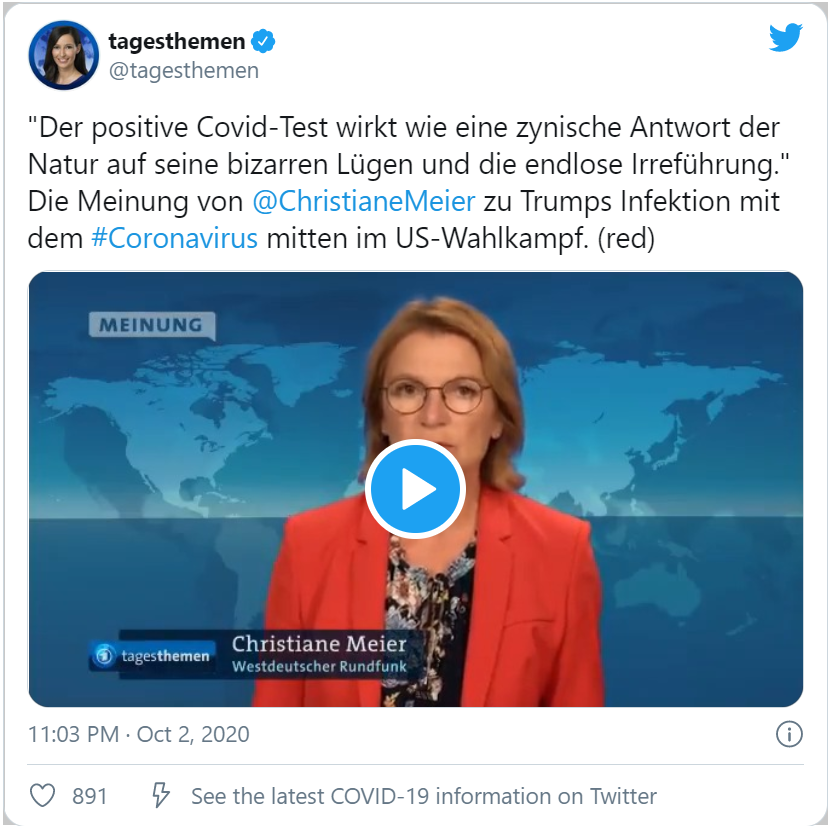Click the 891 likes count

coord(90,797)
